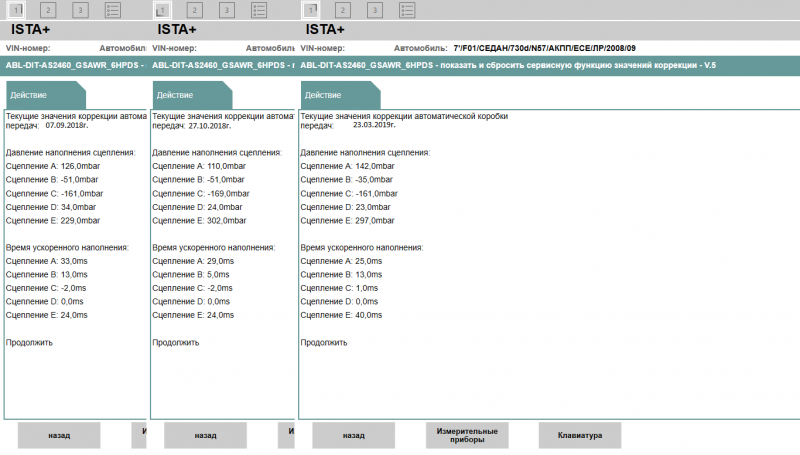This screenshot has width=800, height=455.
Task: Click Продолжить in right window
Action: click(x=323, y=342)
